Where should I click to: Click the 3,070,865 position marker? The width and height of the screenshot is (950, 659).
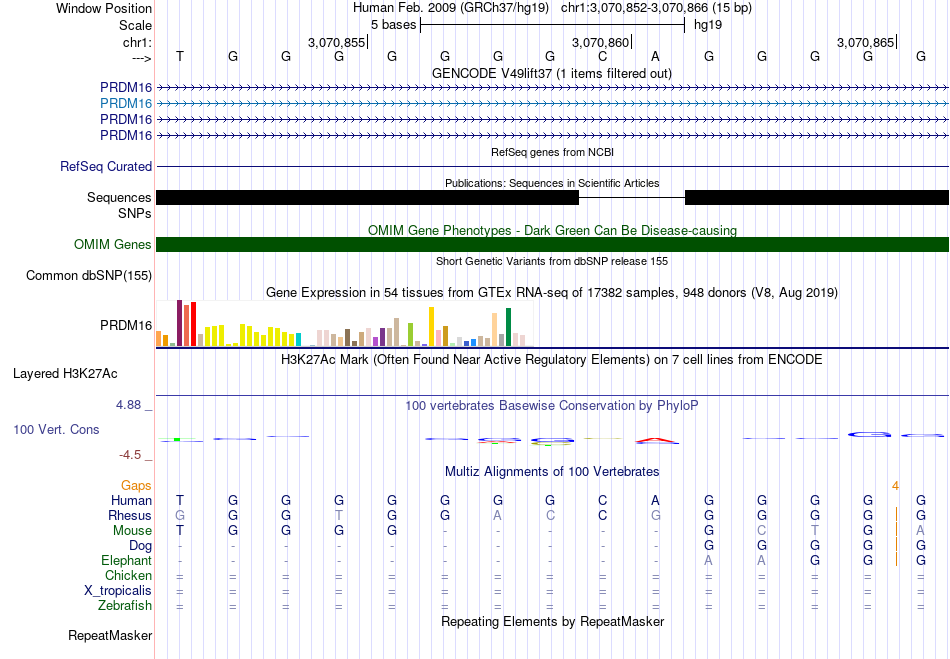pos(866,42)
